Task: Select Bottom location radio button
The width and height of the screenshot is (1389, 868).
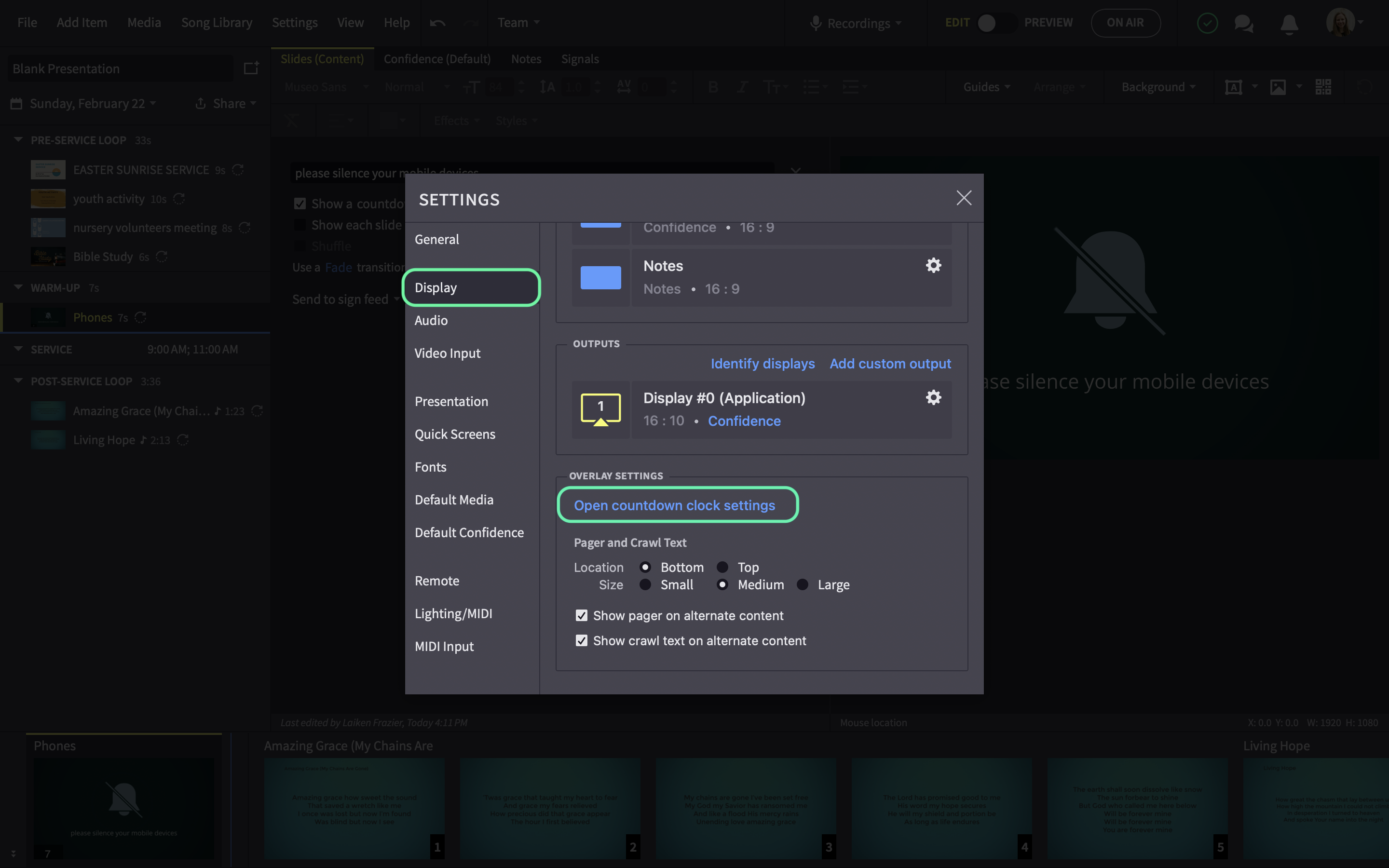Action: [x=645, y=567]
